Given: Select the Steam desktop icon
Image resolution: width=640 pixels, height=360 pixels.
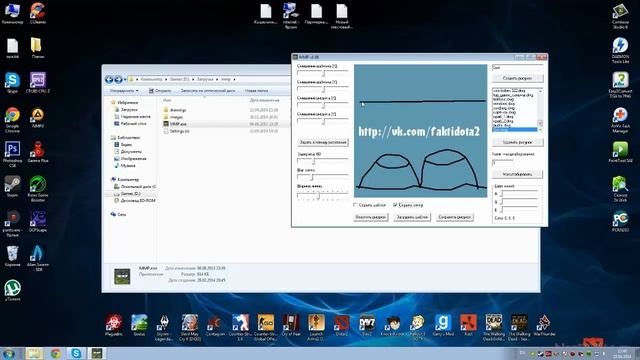Looking at the screenshot, I should (x=12, y=187).
